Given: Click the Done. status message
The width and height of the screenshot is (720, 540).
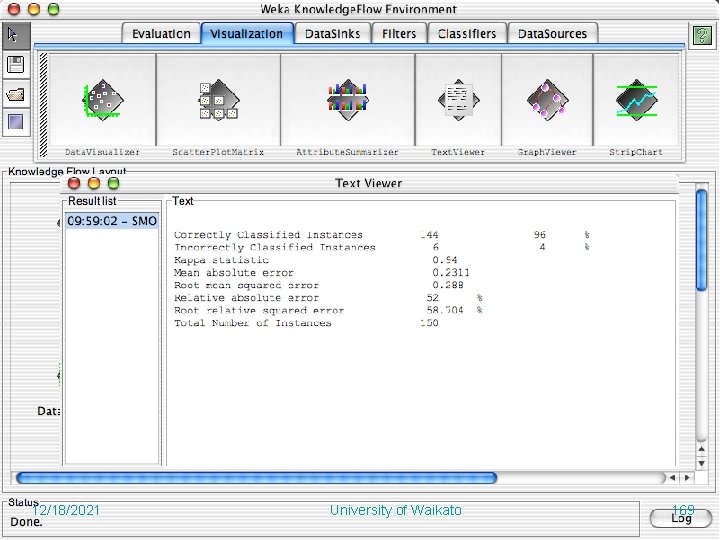Looking at the screenshot, I should click(26, 522).
